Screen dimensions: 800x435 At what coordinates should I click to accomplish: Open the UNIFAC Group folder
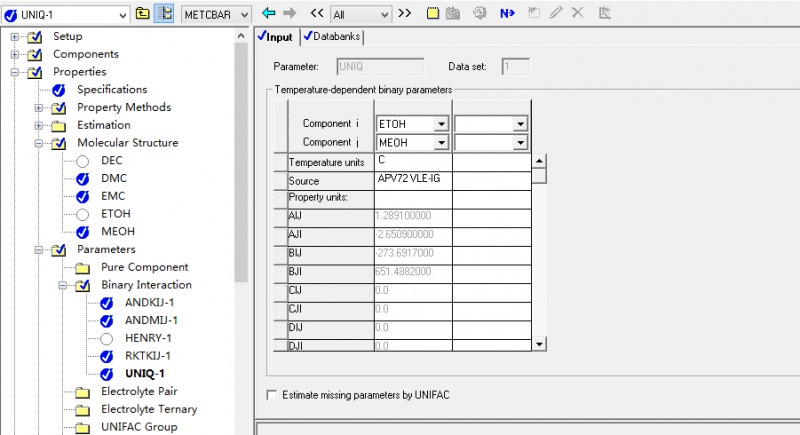click(x=139, y=427)
